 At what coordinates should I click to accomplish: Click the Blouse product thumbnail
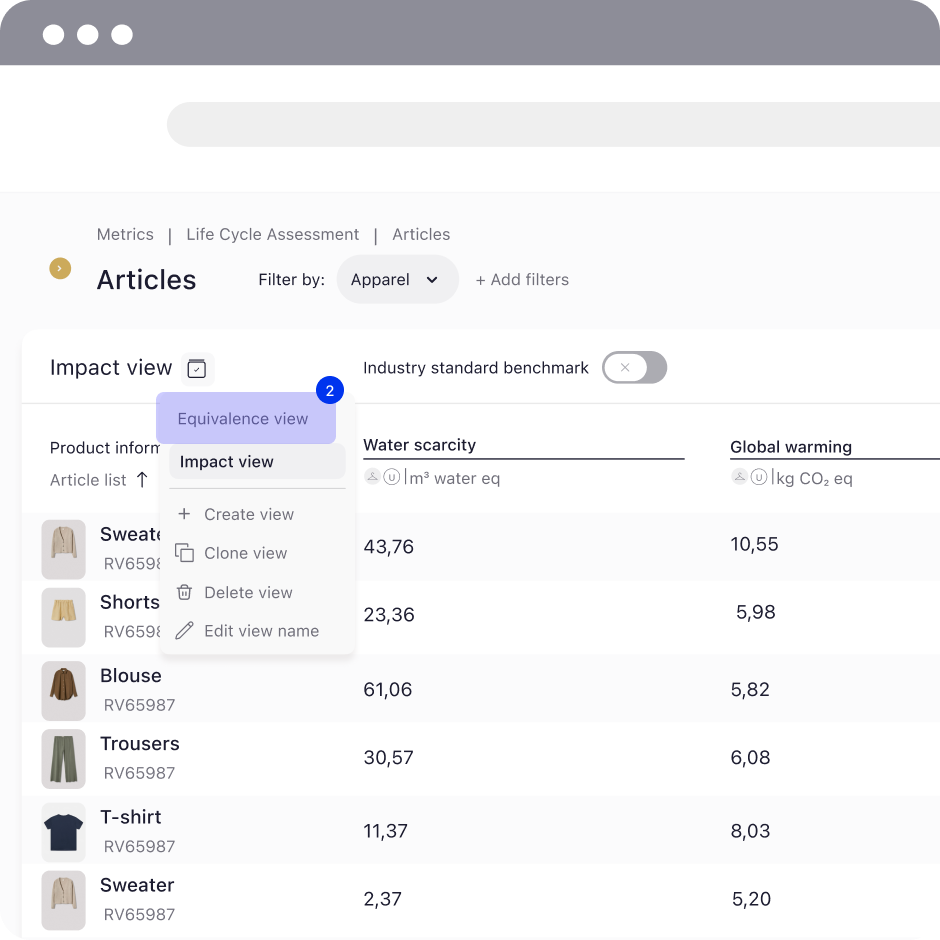coord(64,691)
